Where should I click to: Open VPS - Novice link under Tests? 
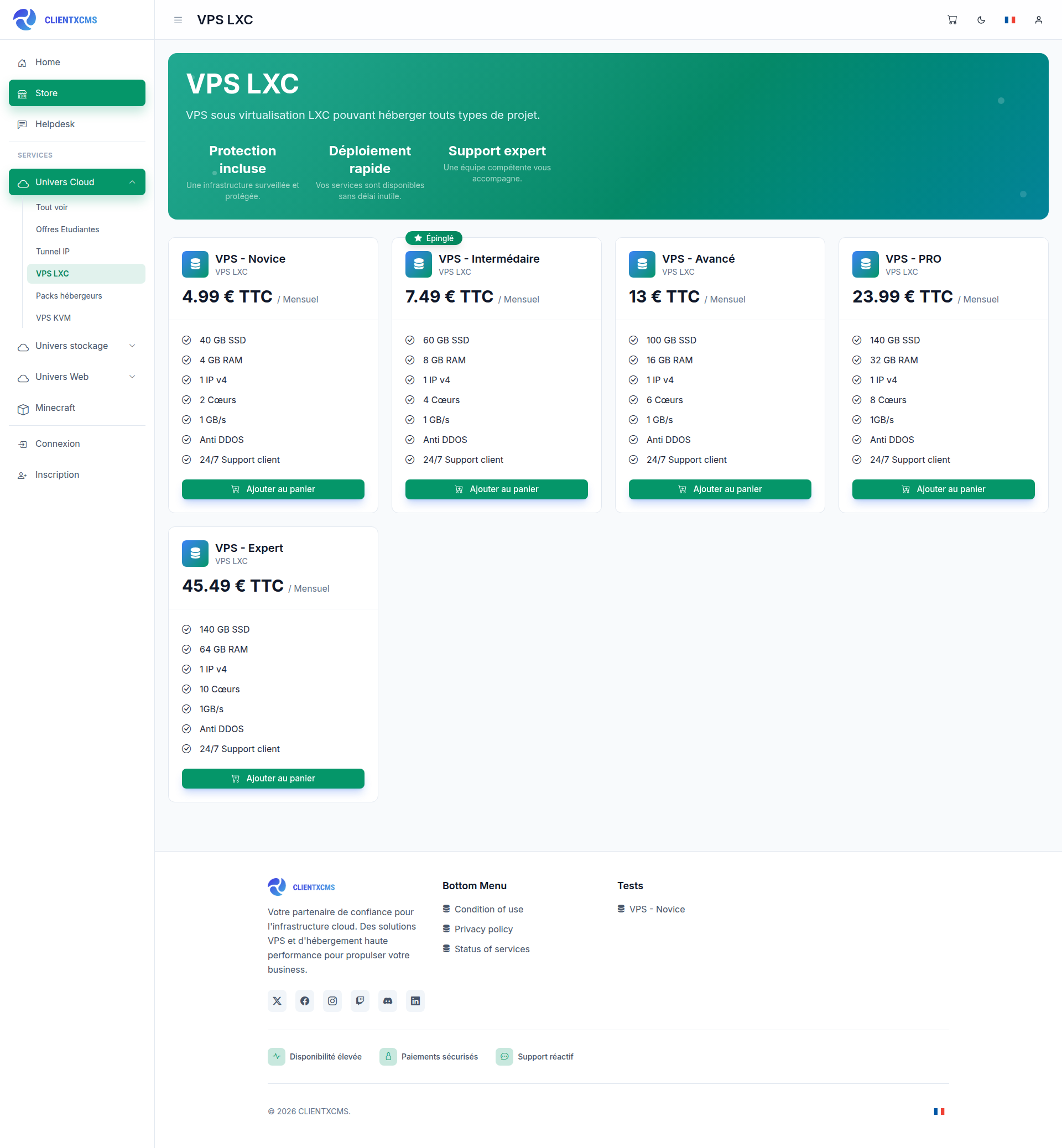651,909
